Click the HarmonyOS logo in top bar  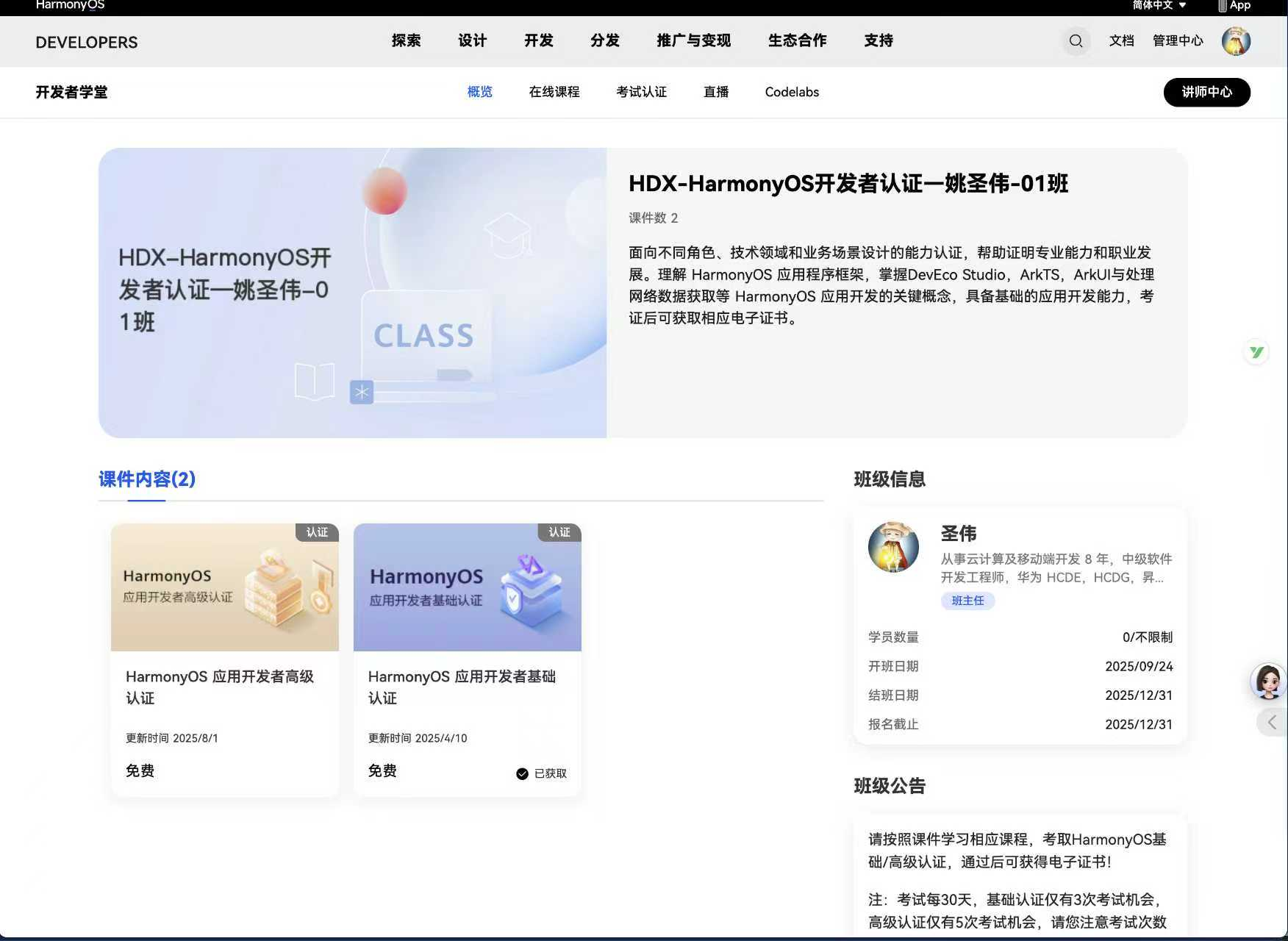71,5
